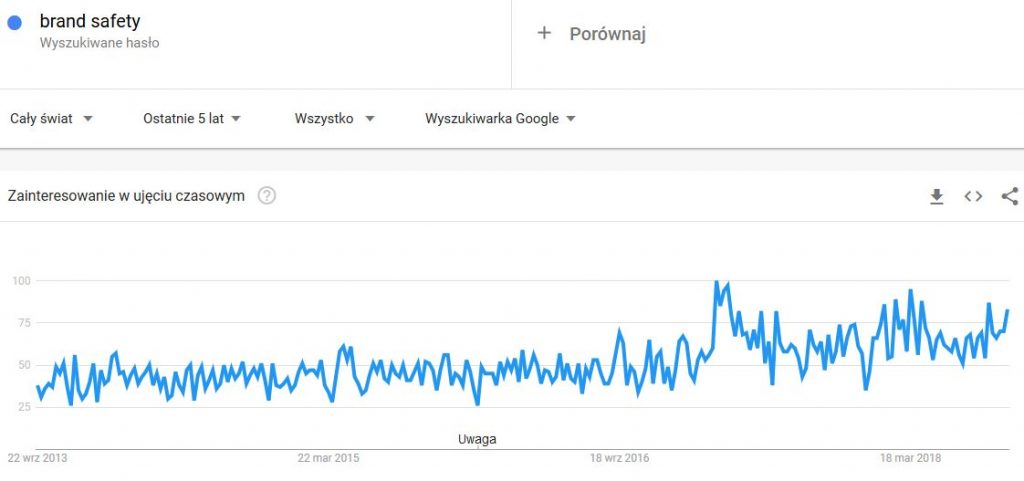The image size is (1024, 481).
Task: Click the peak point at 100 on chart
Action: pos(716,282)
